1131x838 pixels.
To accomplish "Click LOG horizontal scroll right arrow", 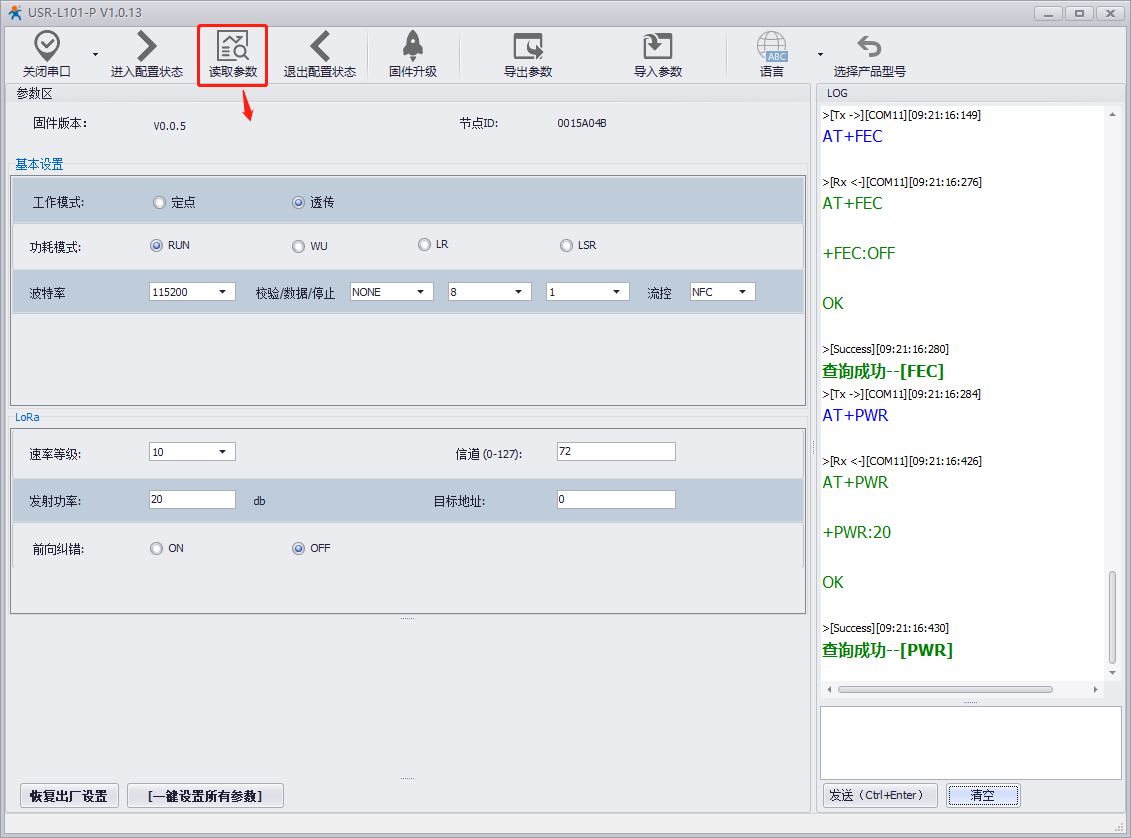I will click(x=1096, y=689).
